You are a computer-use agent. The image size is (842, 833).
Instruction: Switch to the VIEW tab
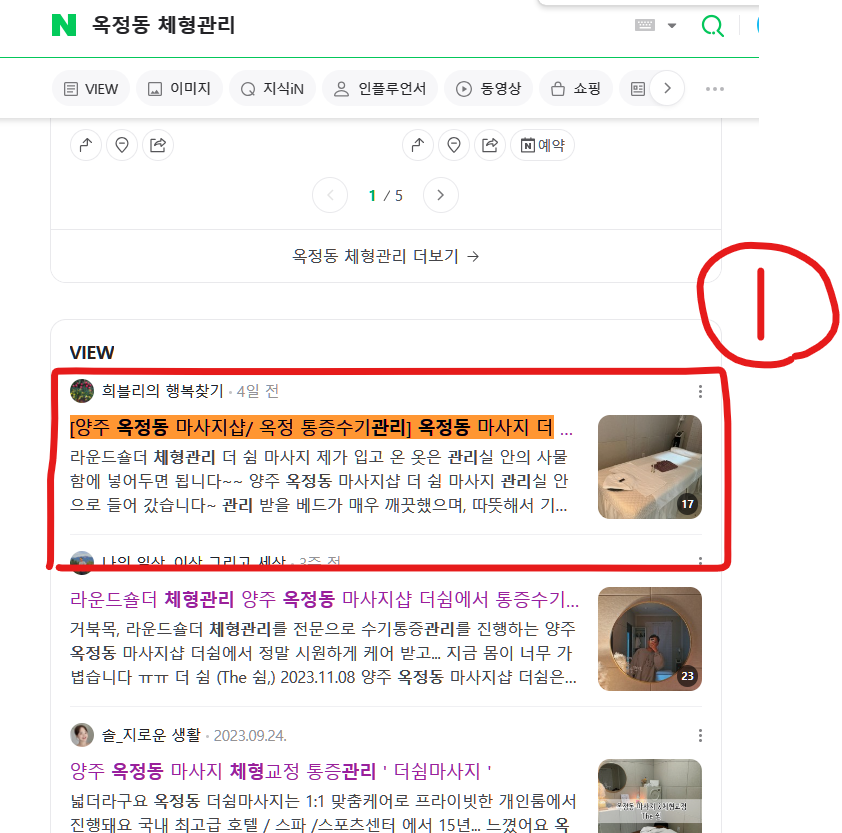click(x=91, y=89)
